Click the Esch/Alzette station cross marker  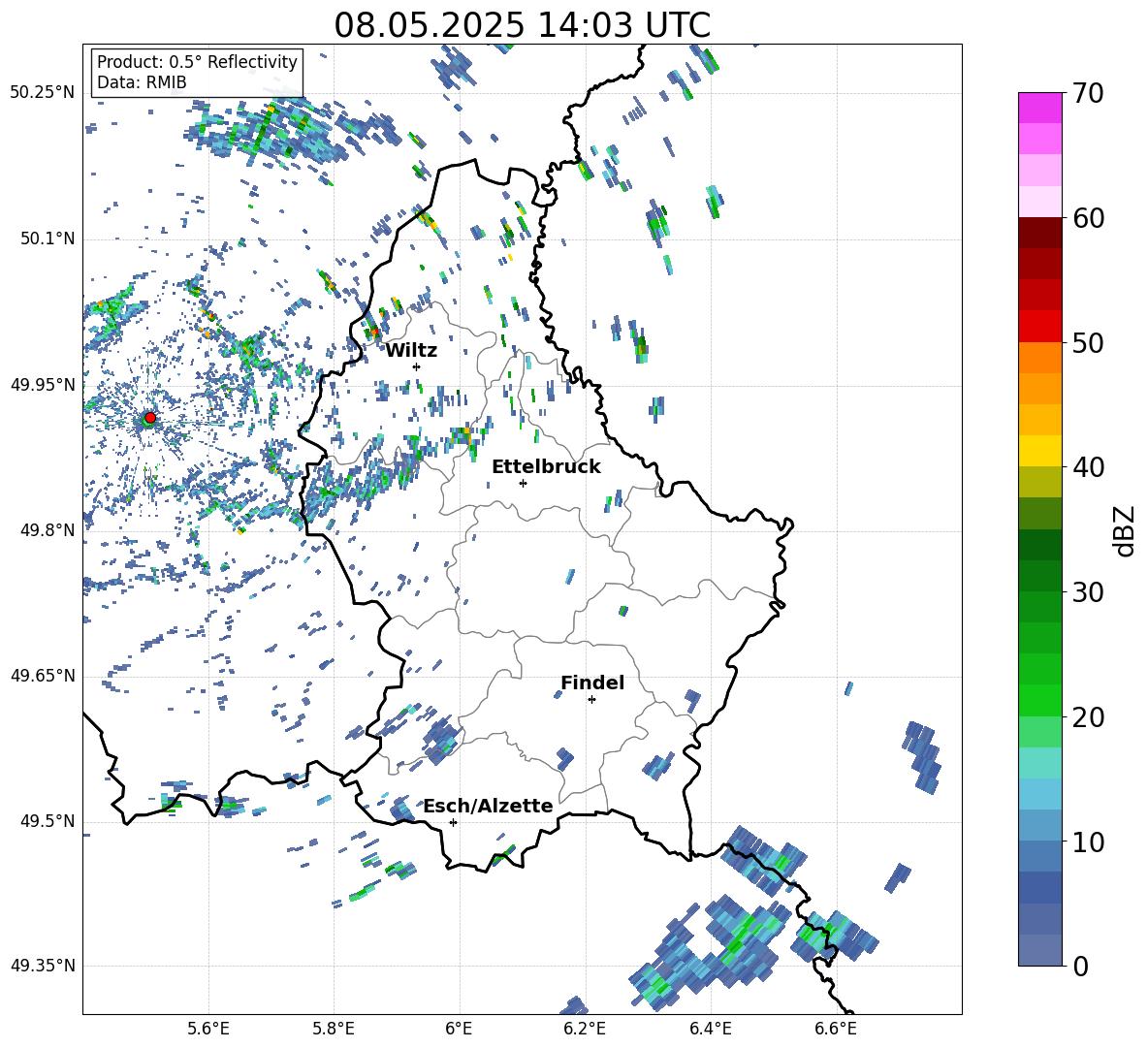point(453,822)
